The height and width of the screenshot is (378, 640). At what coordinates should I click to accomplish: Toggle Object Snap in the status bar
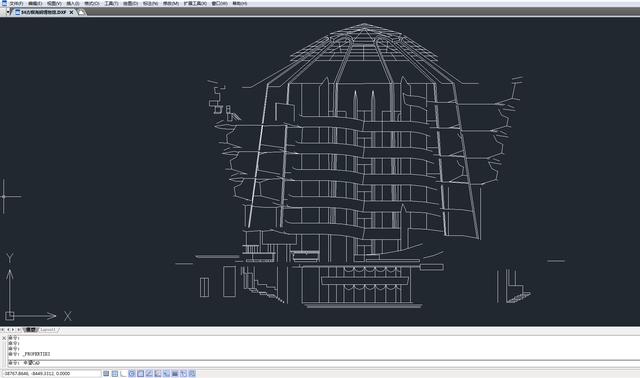140,374
